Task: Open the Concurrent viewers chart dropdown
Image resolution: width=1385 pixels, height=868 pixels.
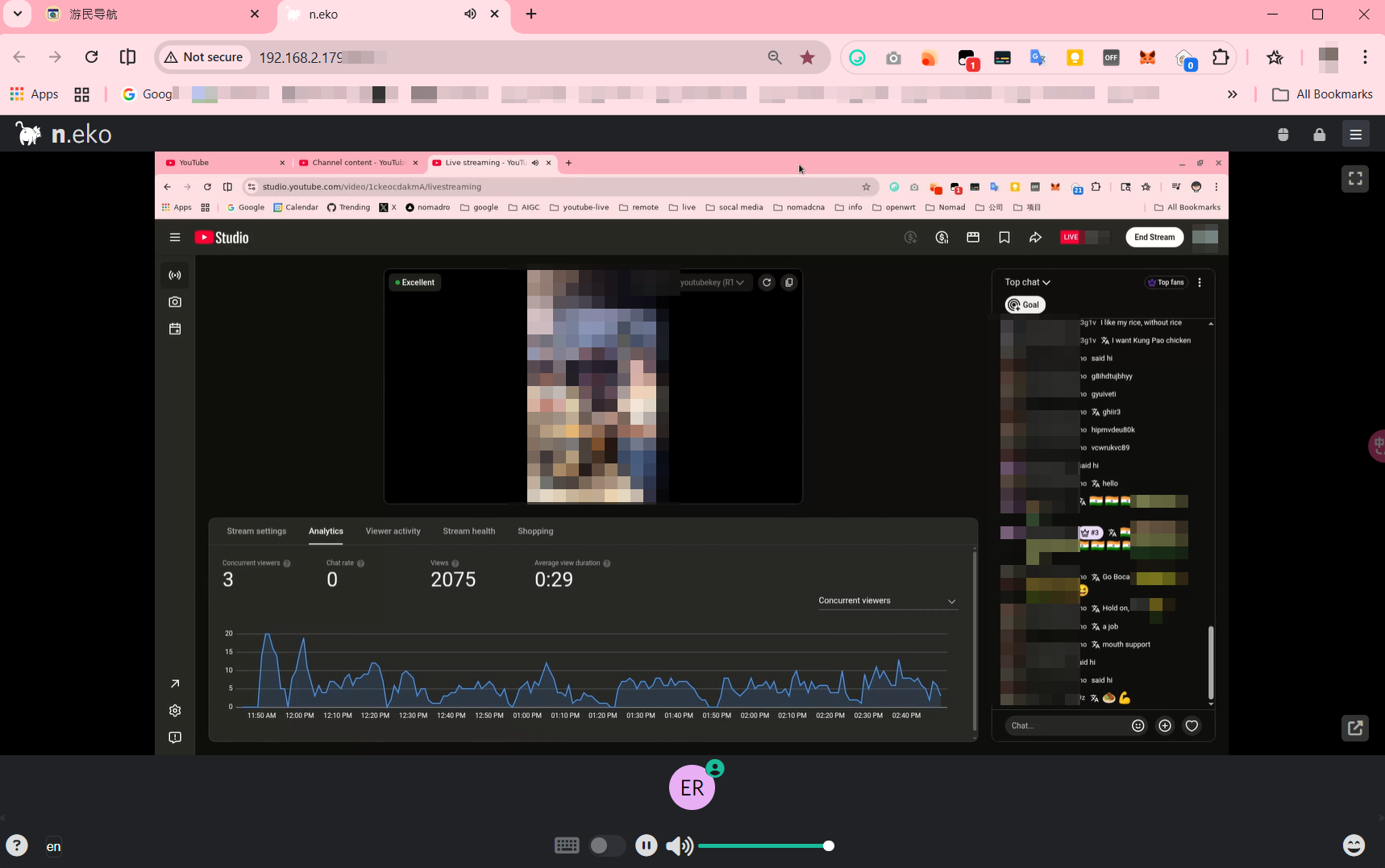Action: pyautogui.click(x=887, y=601)
